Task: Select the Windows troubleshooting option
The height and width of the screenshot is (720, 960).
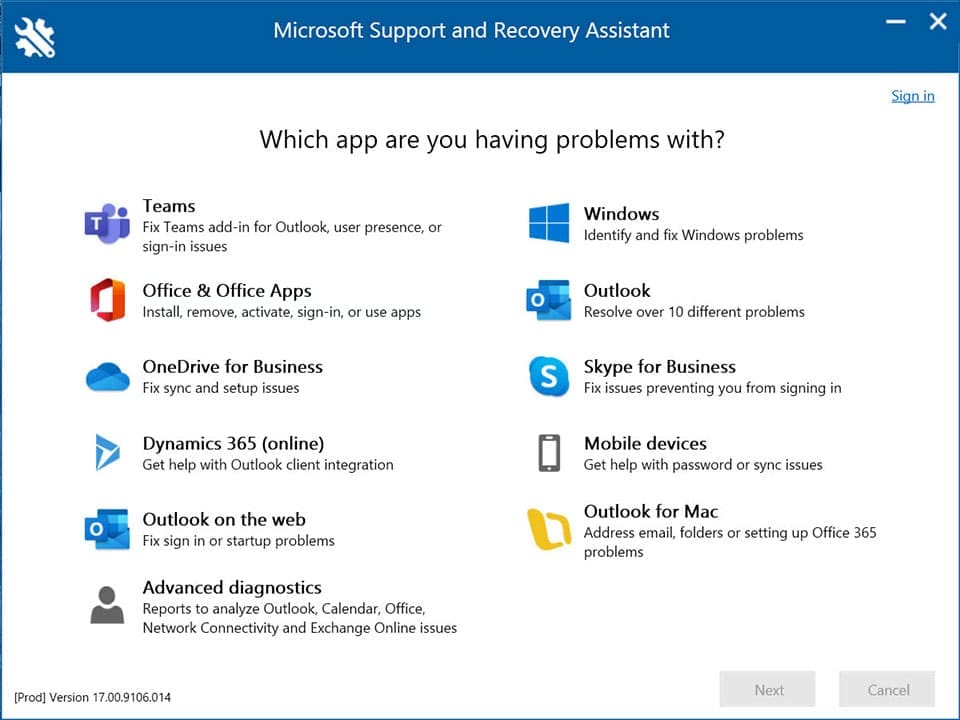Action: point(620,213)
